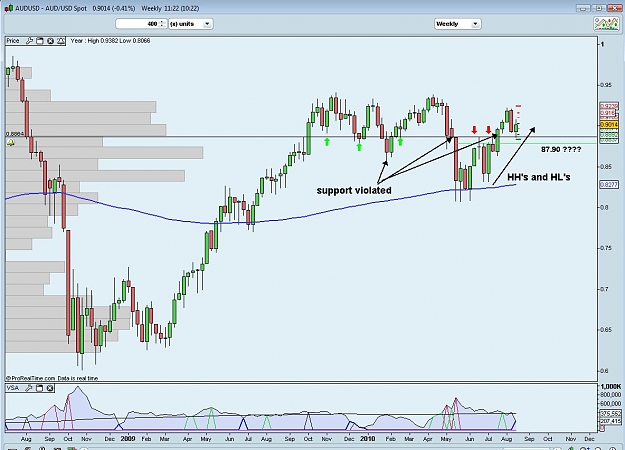Click the 2010 year label on time axis
This screenshot has width=625, height=450.
(x=367, y=439)
